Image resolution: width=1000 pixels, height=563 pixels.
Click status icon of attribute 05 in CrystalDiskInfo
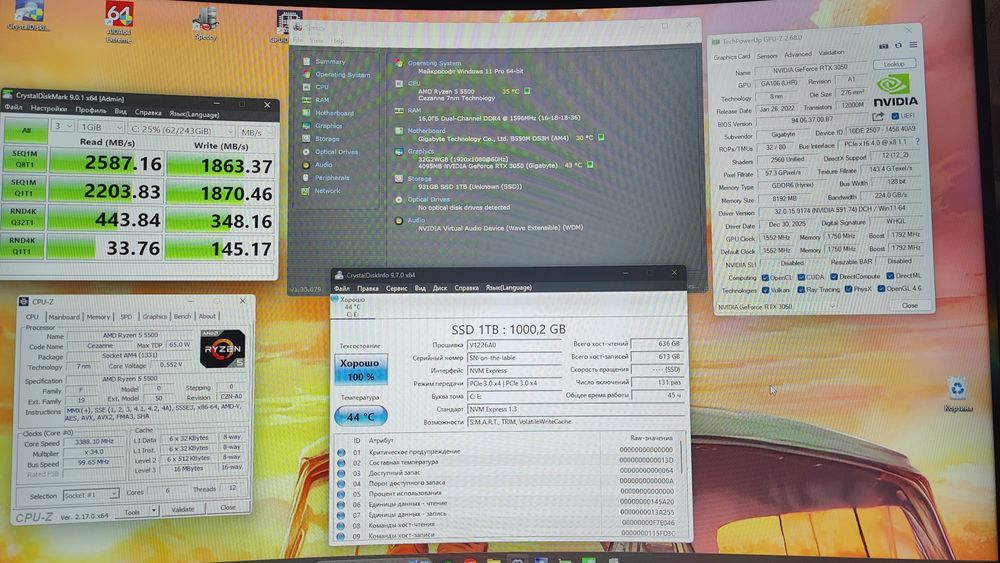pyautogui.click(x=341, y=494)
